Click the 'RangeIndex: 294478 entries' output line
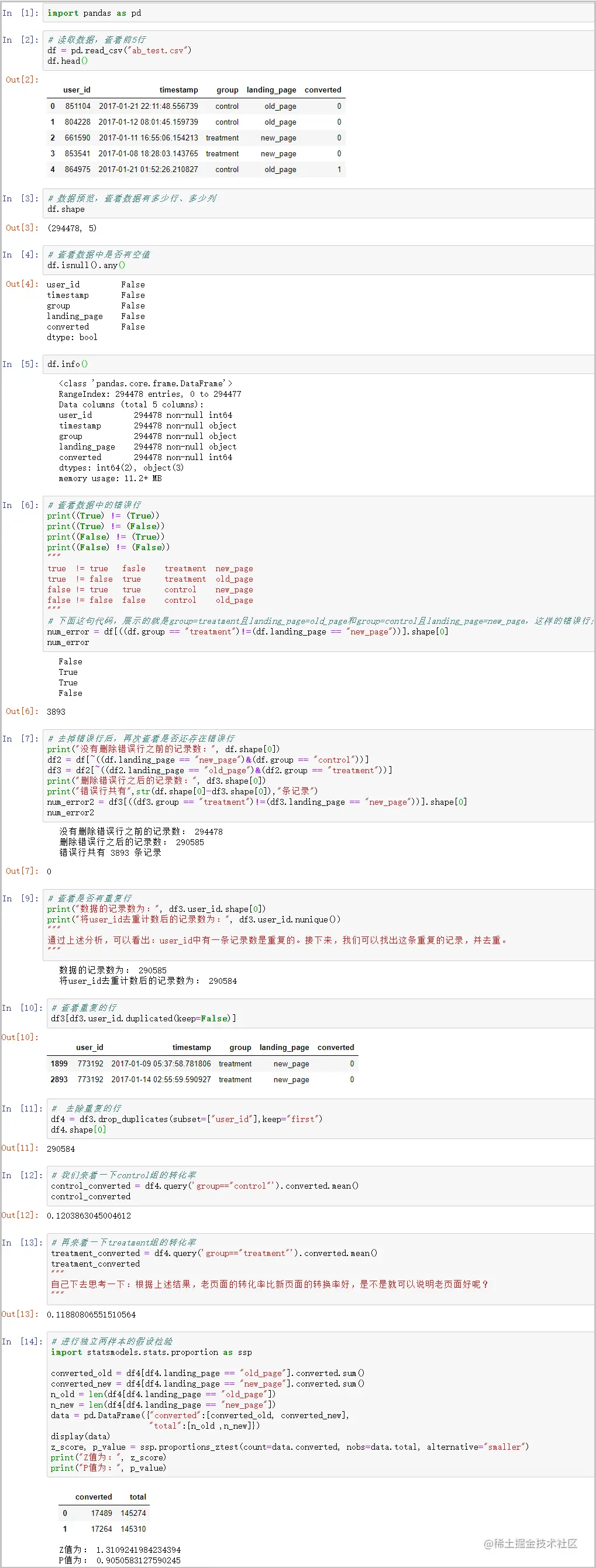This screenshot has width=596, height=1568. pos(150,394)
